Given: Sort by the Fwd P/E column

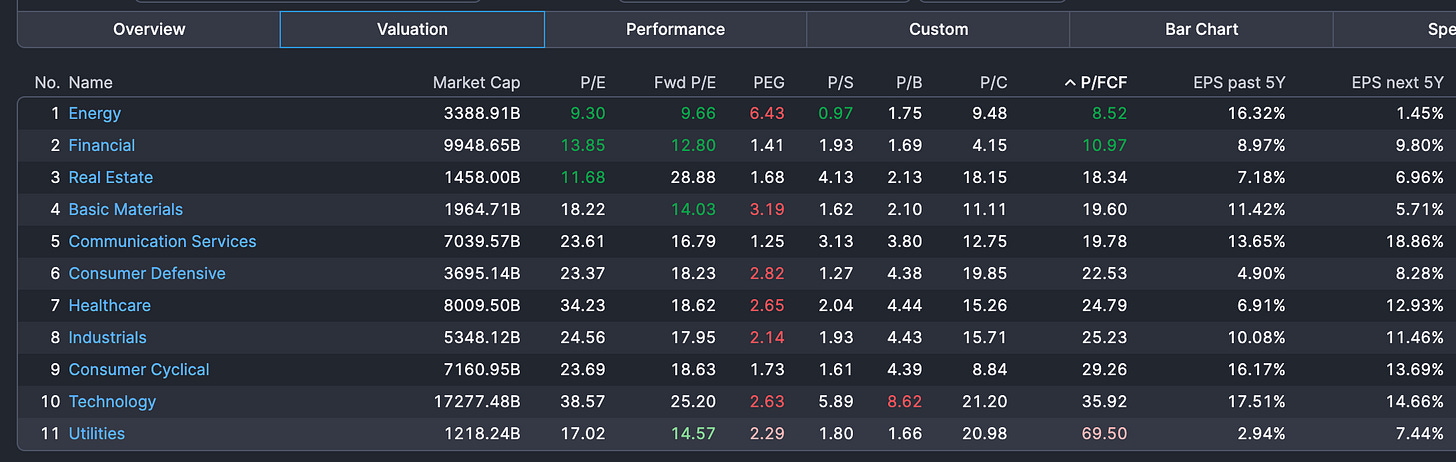Looking at the screenshot, I should (x=685, y=83).
